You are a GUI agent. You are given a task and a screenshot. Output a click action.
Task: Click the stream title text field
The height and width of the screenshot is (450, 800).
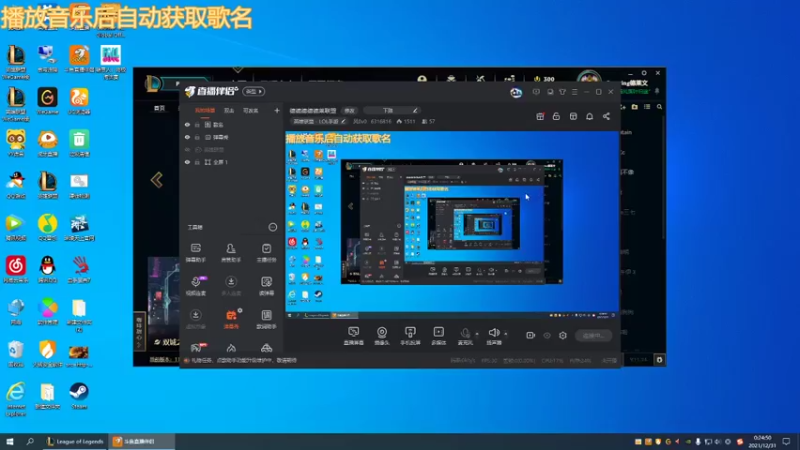(312, 110)
